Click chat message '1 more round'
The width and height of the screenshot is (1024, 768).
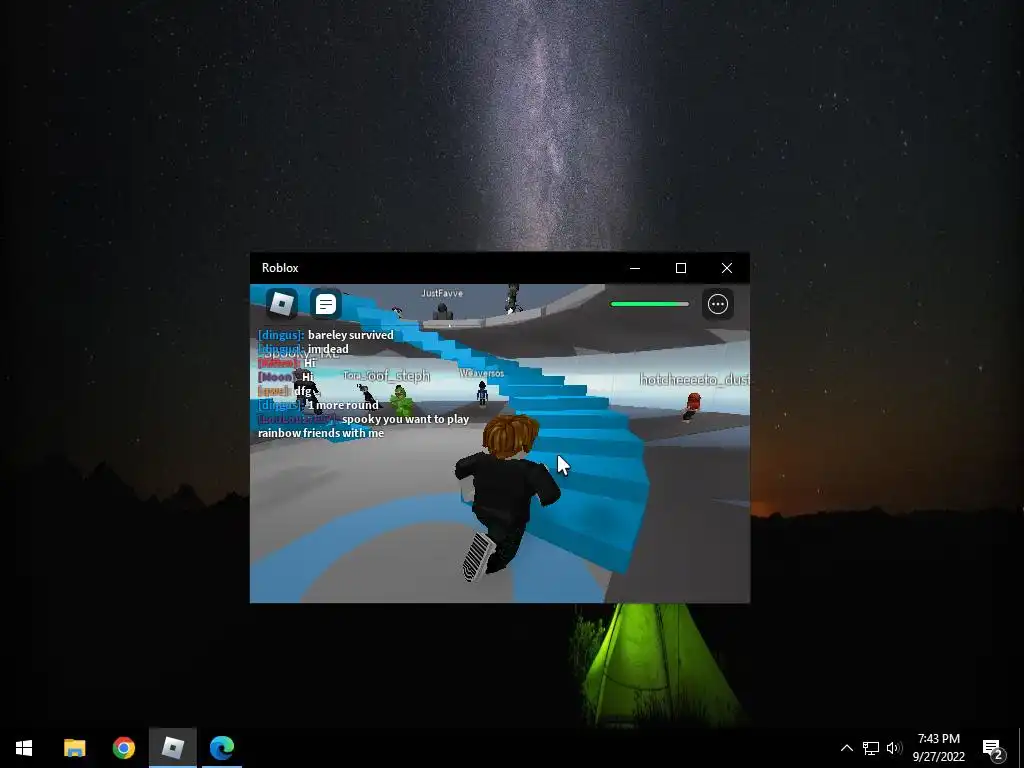click(x=344, y=405)
